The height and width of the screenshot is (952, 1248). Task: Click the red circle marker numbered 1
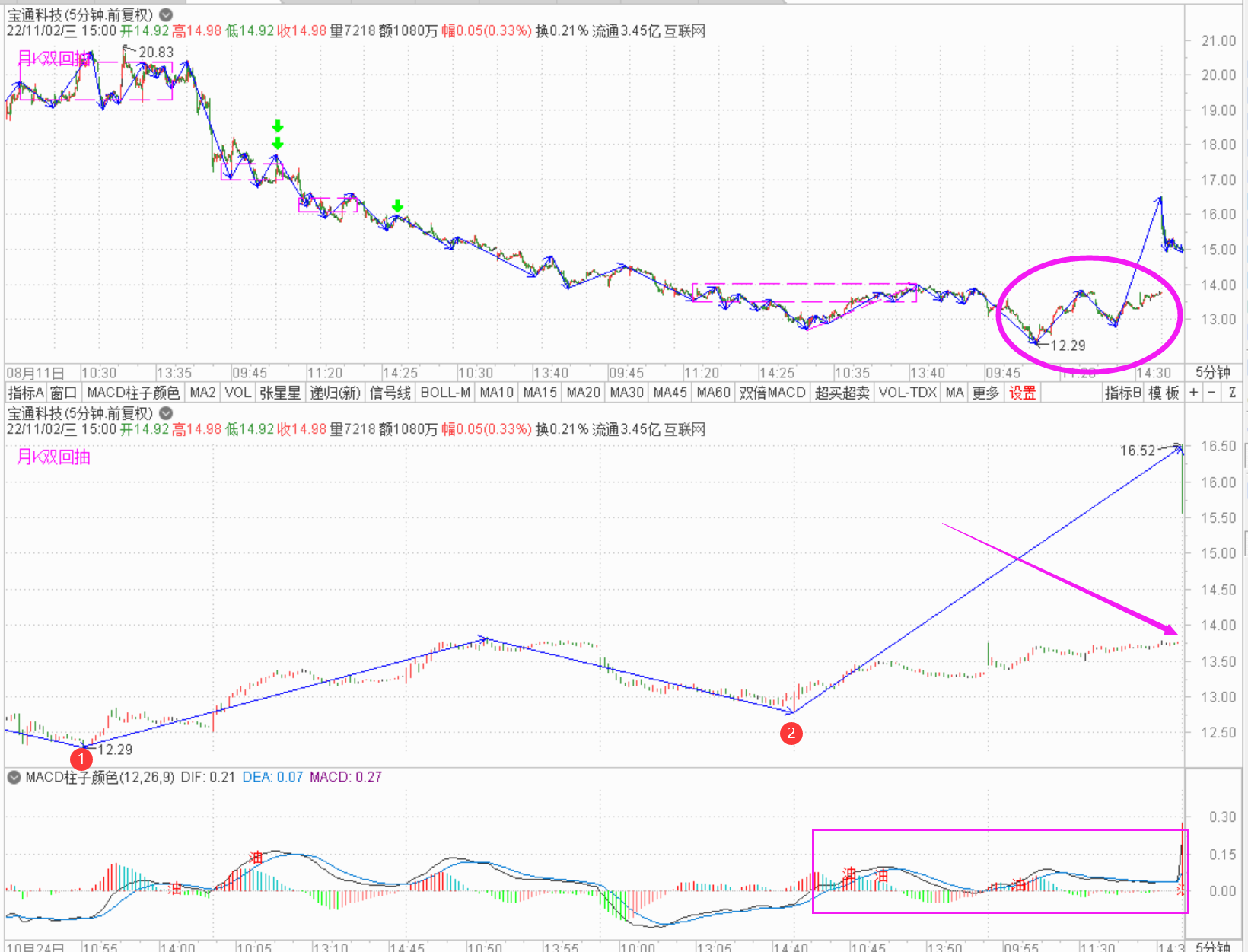pyautogui.click(x=81, y=759)
